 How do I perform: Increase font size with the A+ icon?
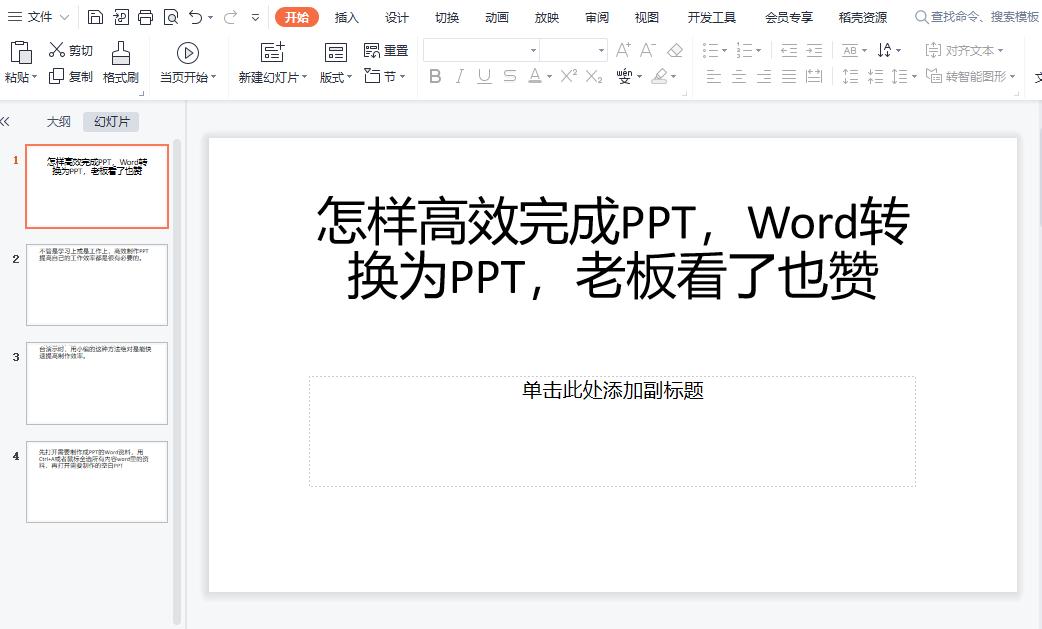(622, 47)
